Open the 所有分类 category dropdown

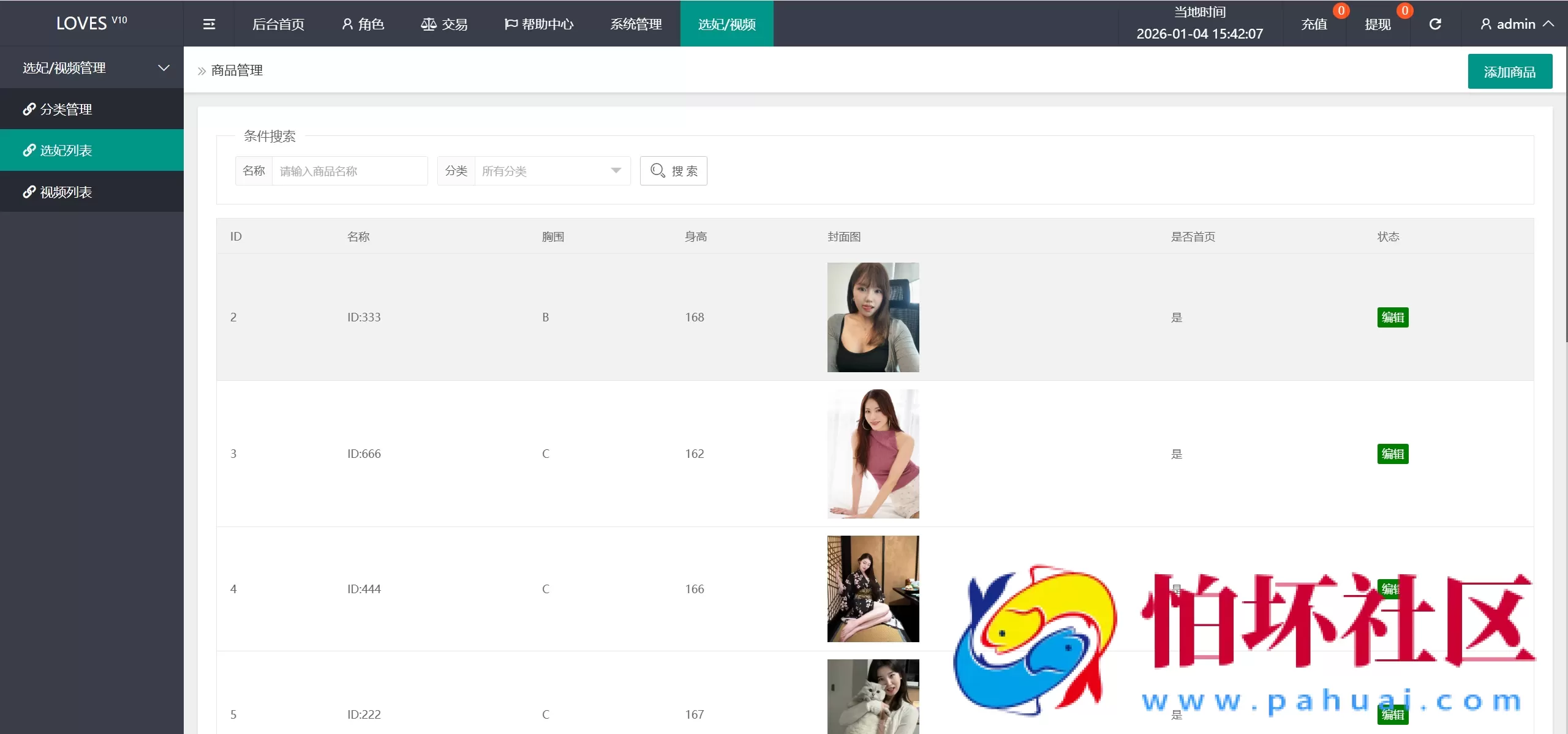tap(551, 171)
